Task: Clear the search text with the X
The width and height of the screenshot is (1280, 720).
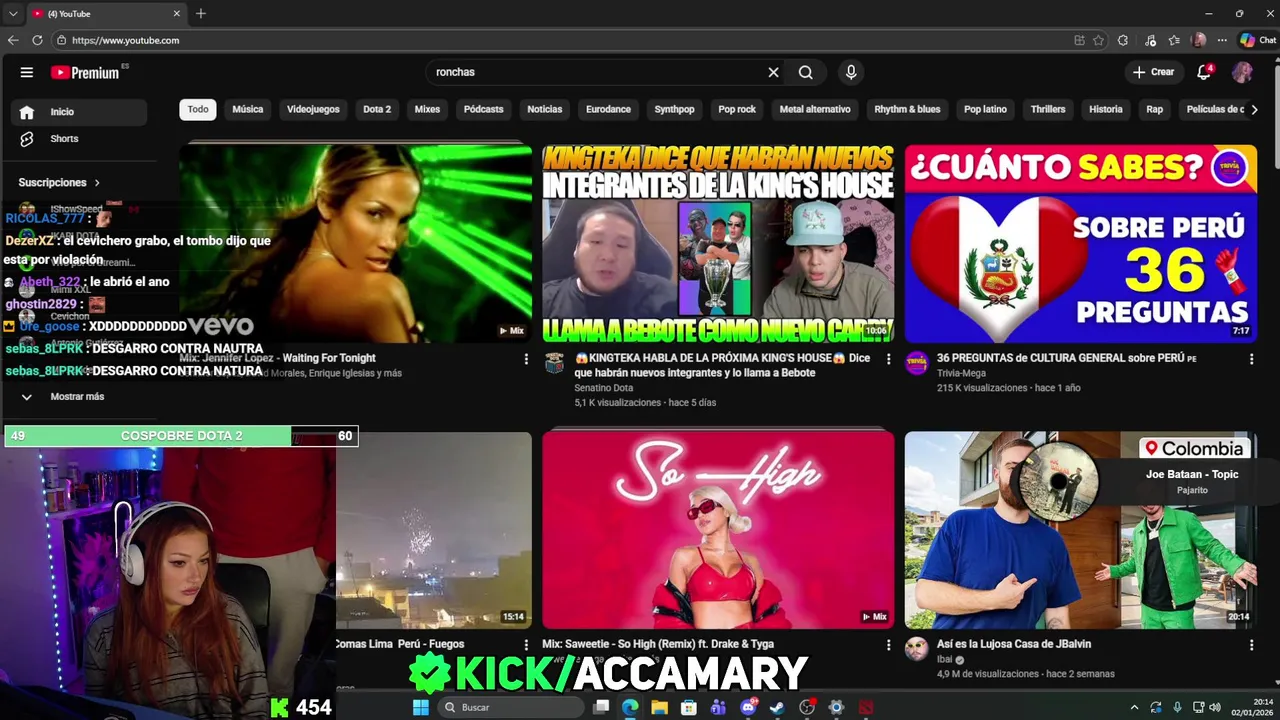Action: [x=773, y=72]
